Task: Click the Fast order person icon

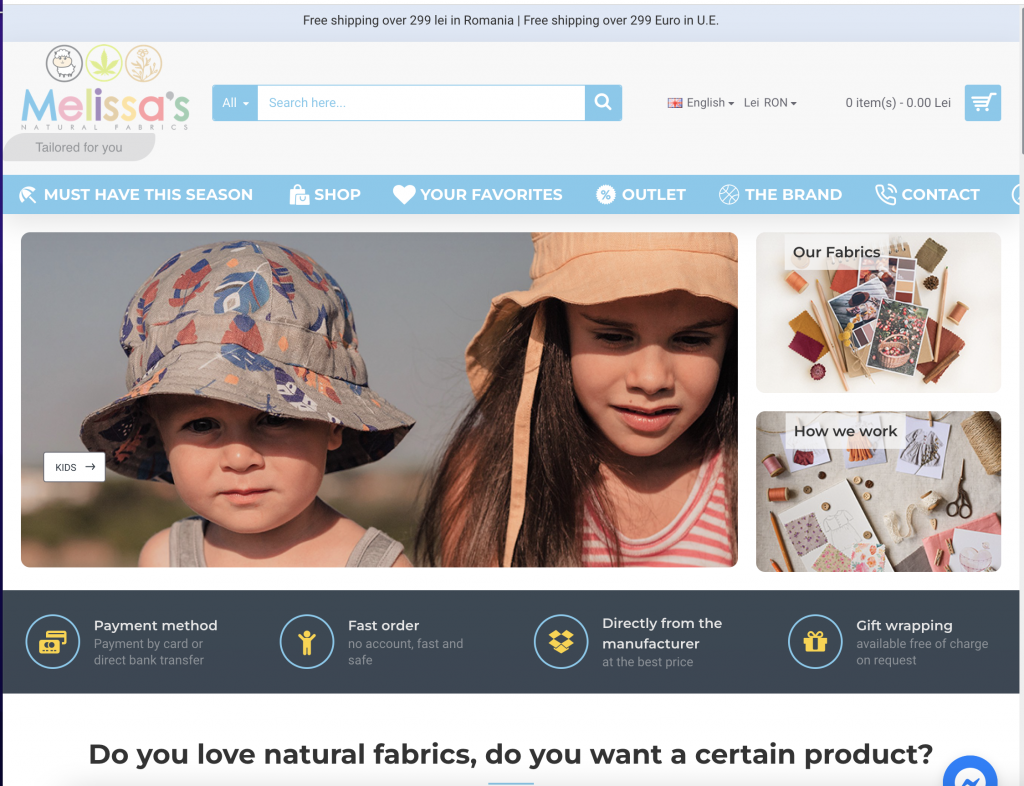Action: (307, 642)
